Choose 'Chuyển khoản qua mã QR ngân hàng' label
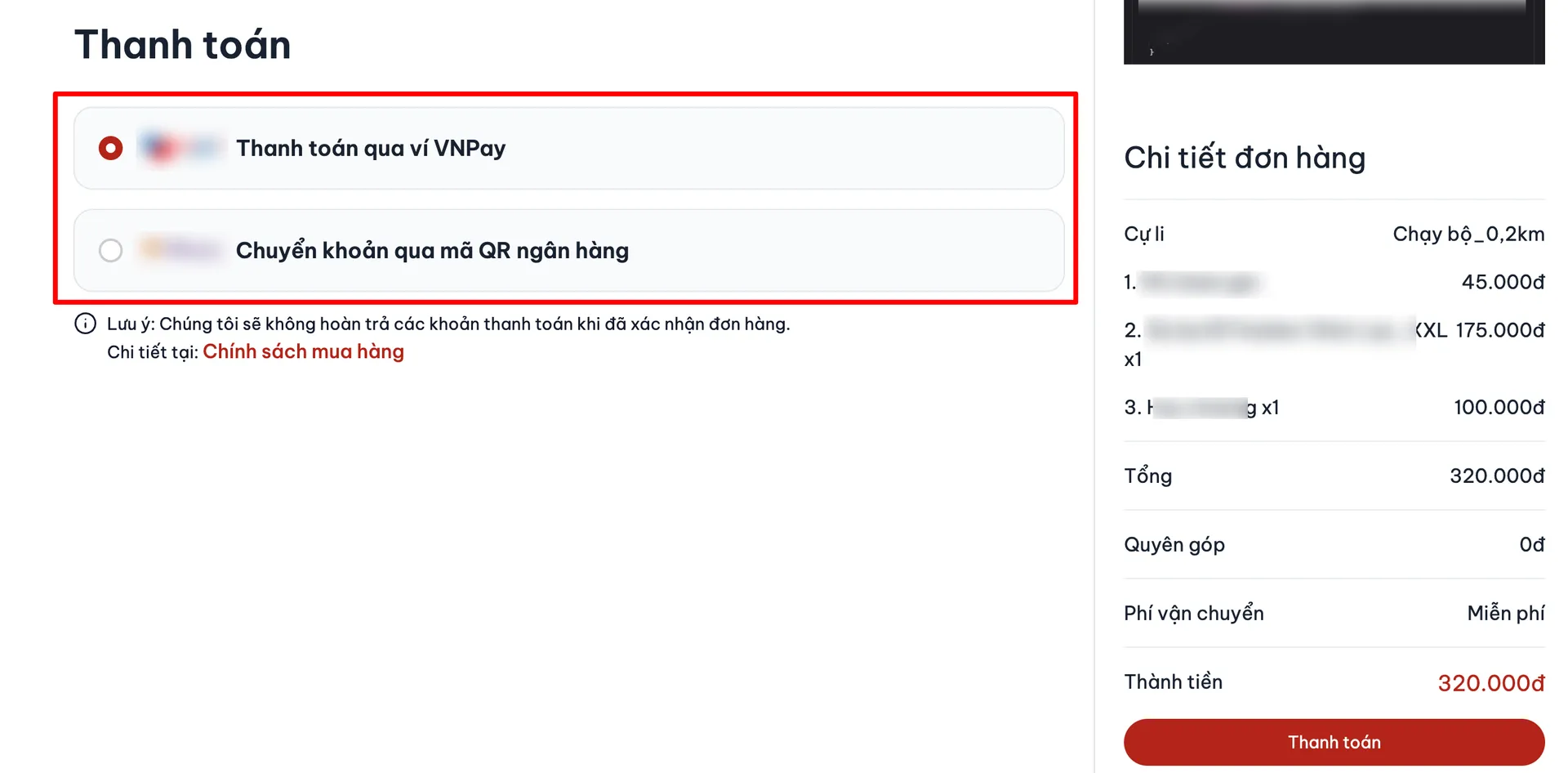1568x773 pixels. 432,250
